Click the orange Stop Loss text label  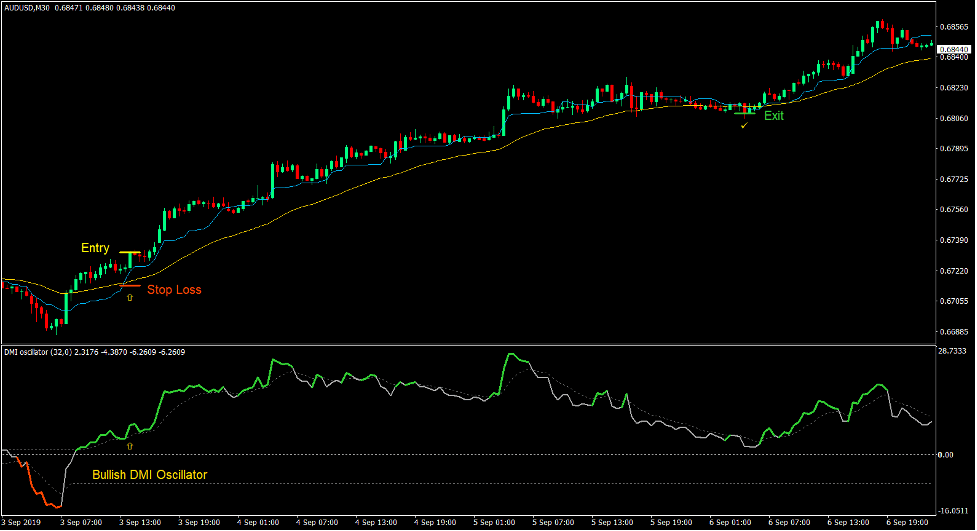point(174,290)
